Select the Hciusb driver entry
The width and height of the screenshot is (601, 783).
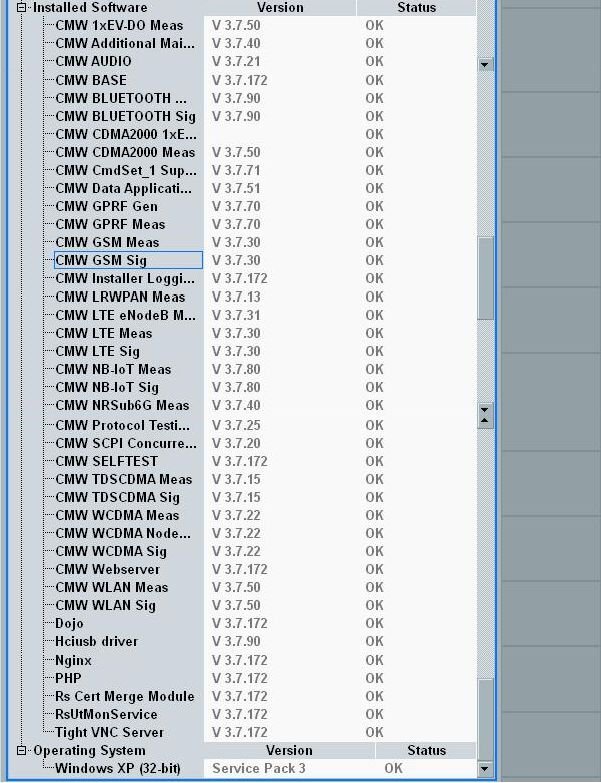[x=96, y=642]
